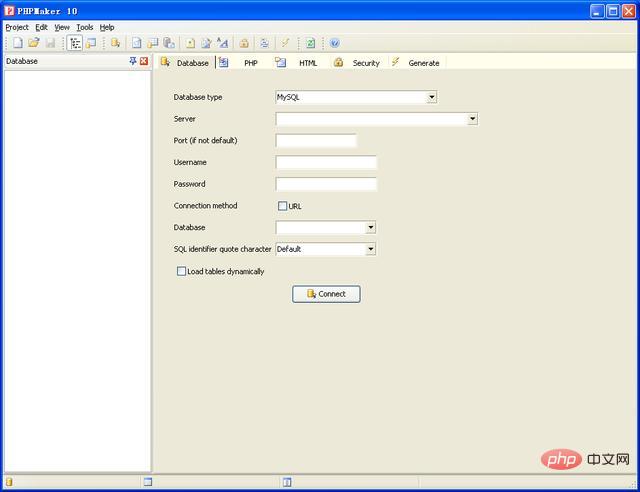The height and width of the screenshot is (492, 640).
Task: Enable the URL connection method checkbox
Action: pyautogui.click(x=282, y=206)
